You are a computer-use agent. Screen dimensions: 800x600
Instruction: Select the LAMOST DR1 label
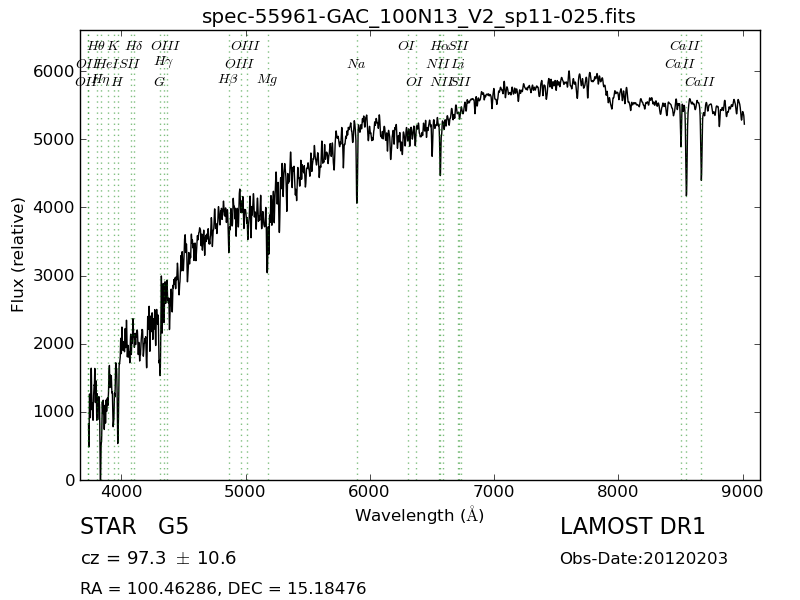click(632, 526)
